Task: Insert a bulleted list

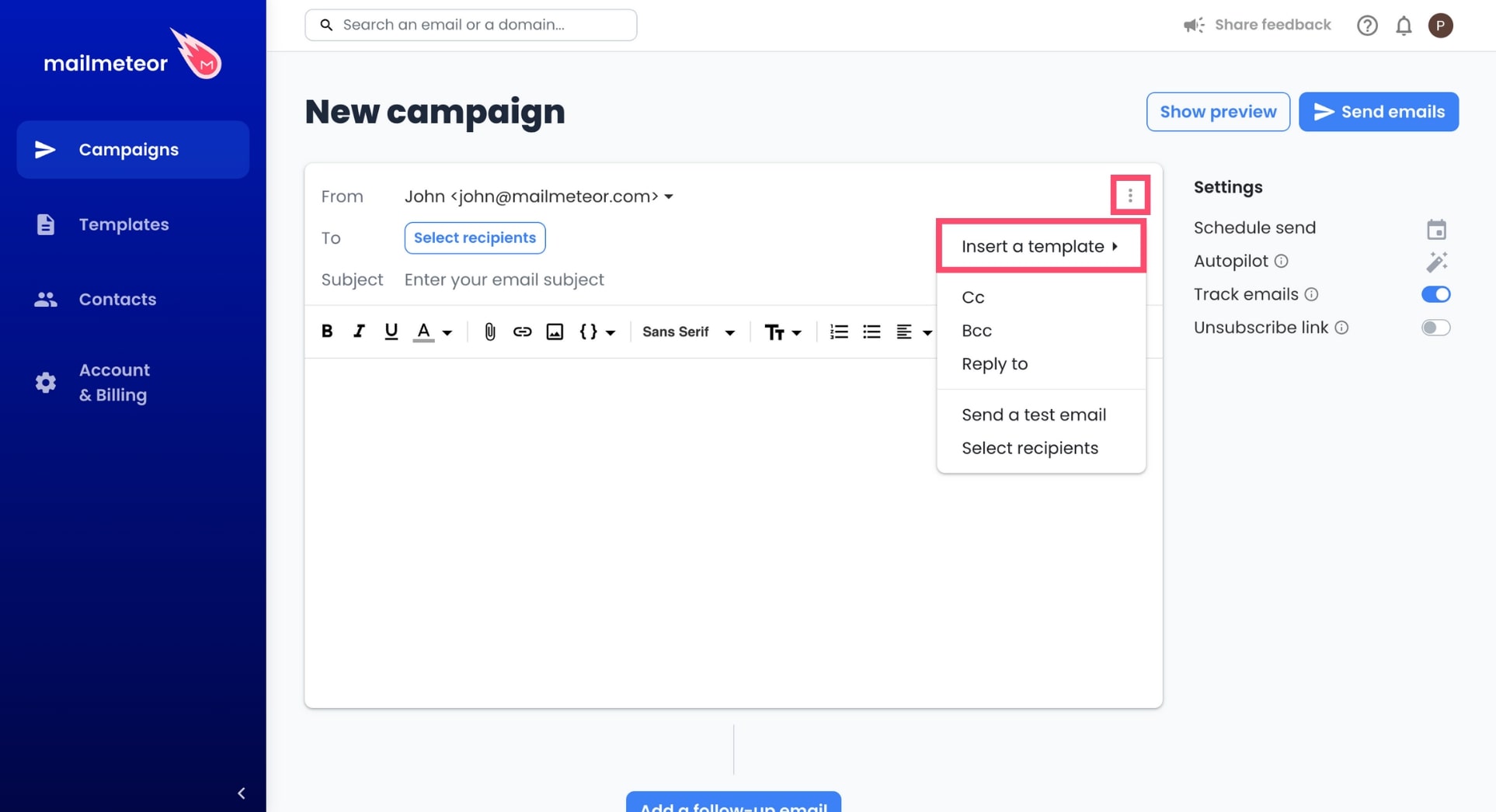Action: coord(872,331)
